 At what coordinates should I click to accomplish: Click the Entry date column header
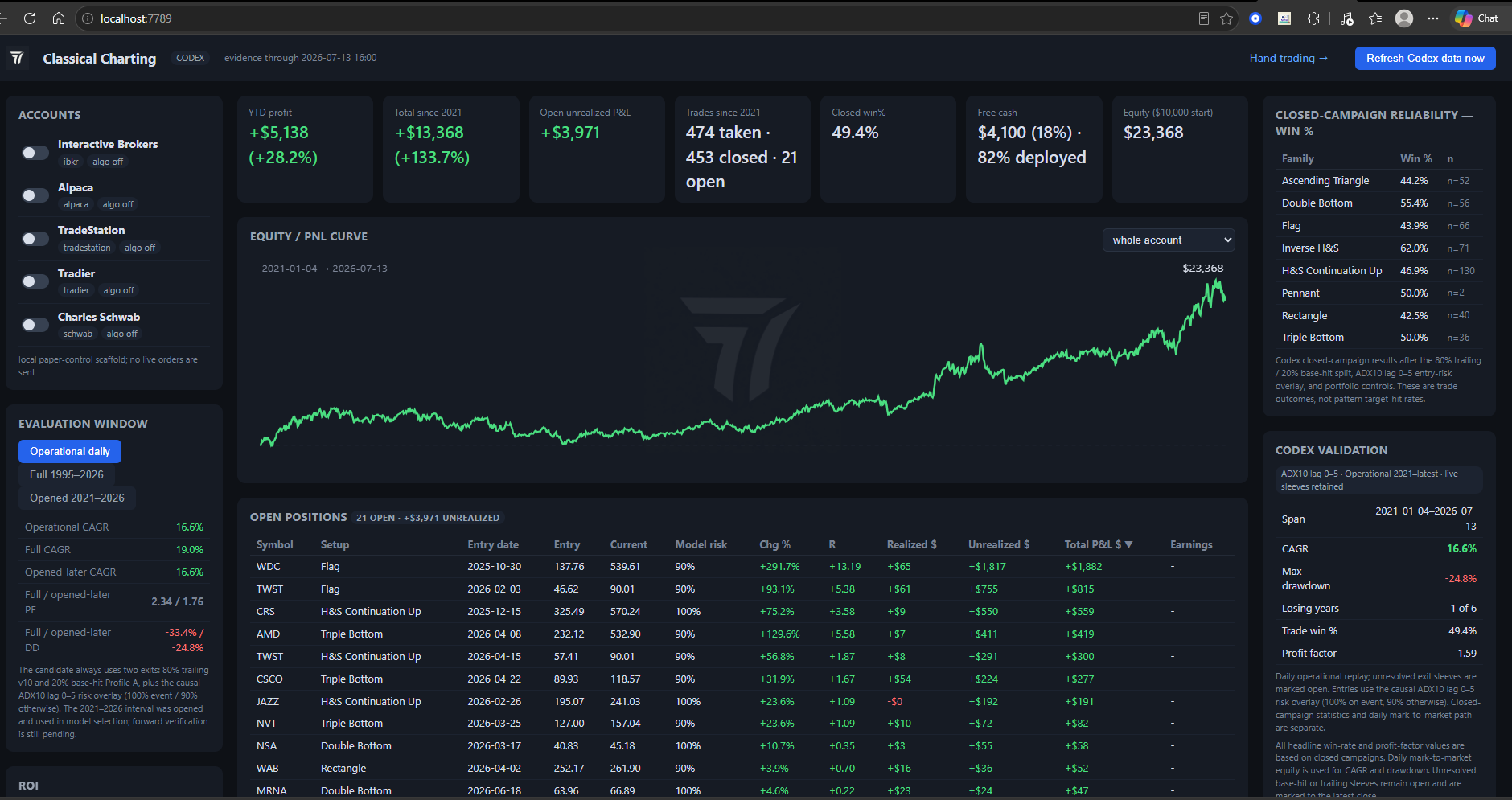pos(493,544)
